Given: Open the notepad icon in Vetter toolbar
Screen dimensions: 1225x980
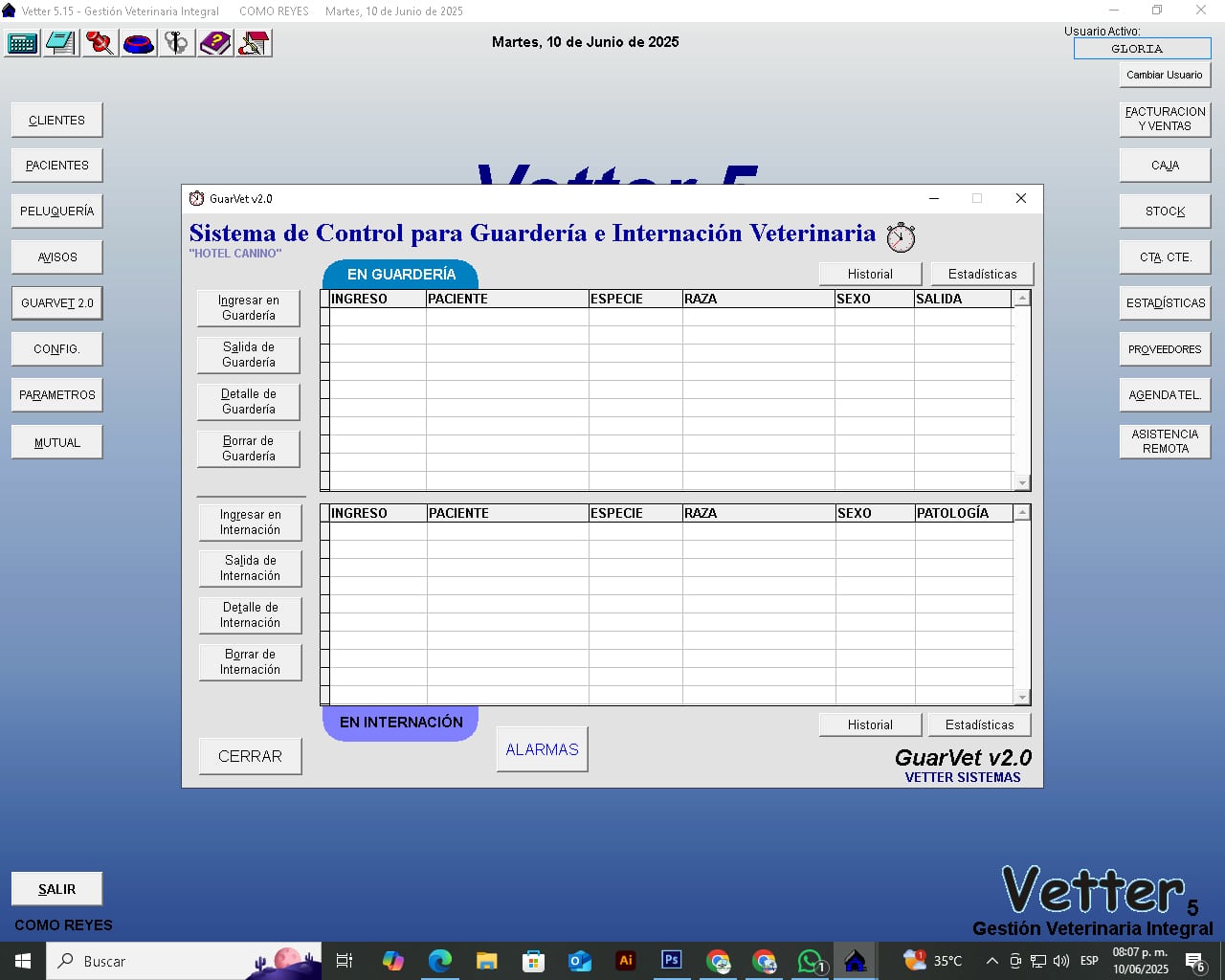Looking at the screenshot, I should tap(61, 43).
